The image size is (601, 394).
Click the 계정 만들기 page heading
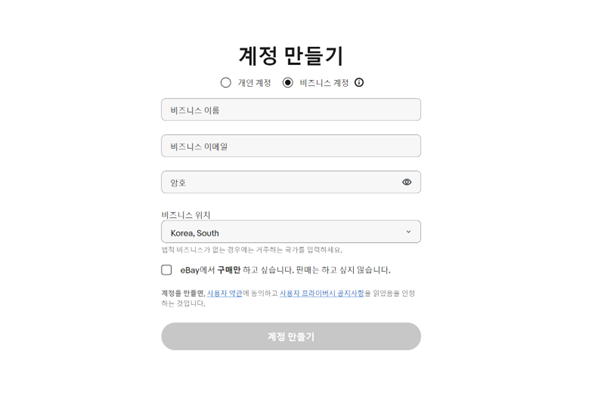pos(291,56)
